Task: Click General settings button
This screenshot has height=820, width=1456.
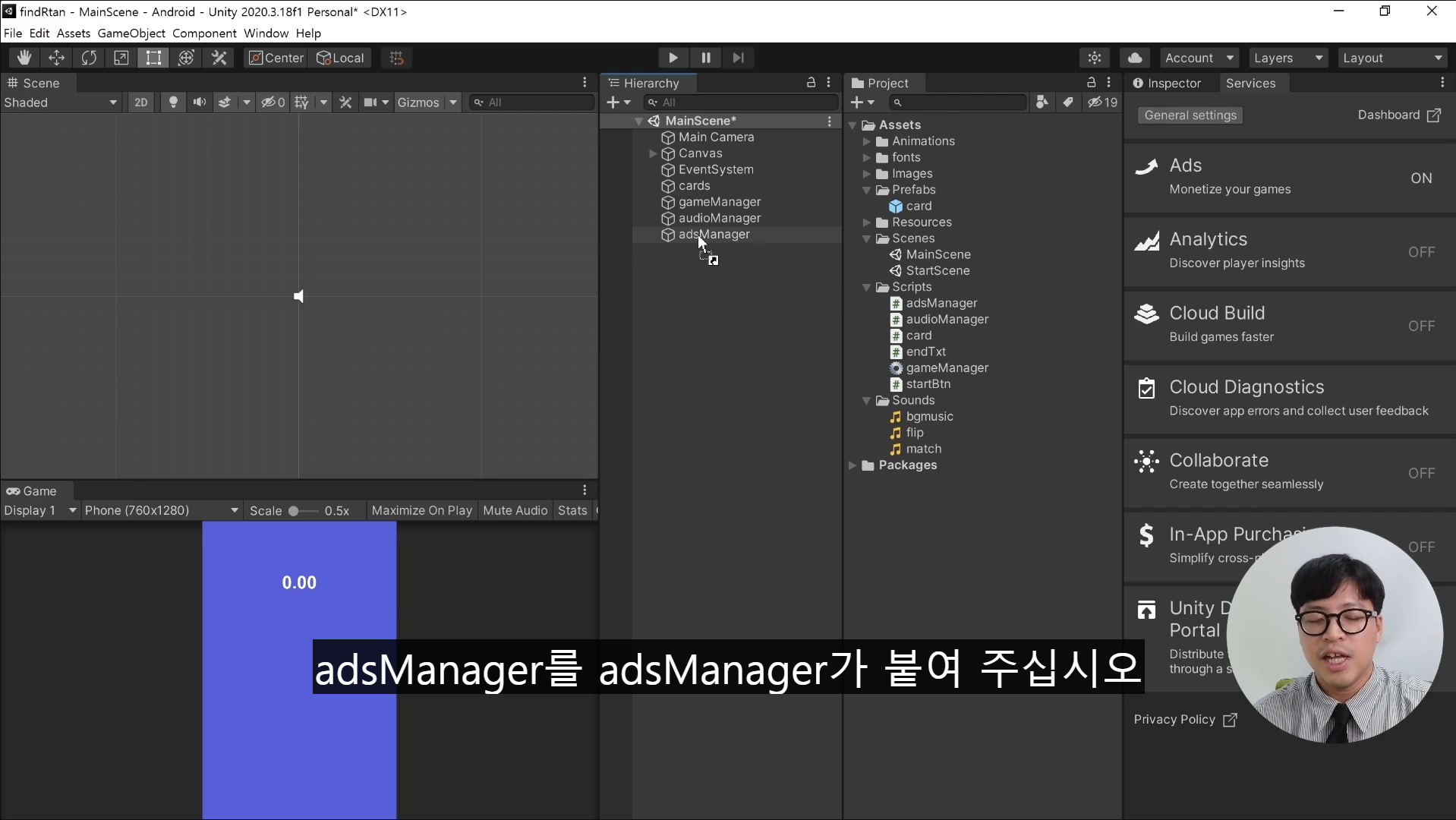Action: coord(1190,115)
